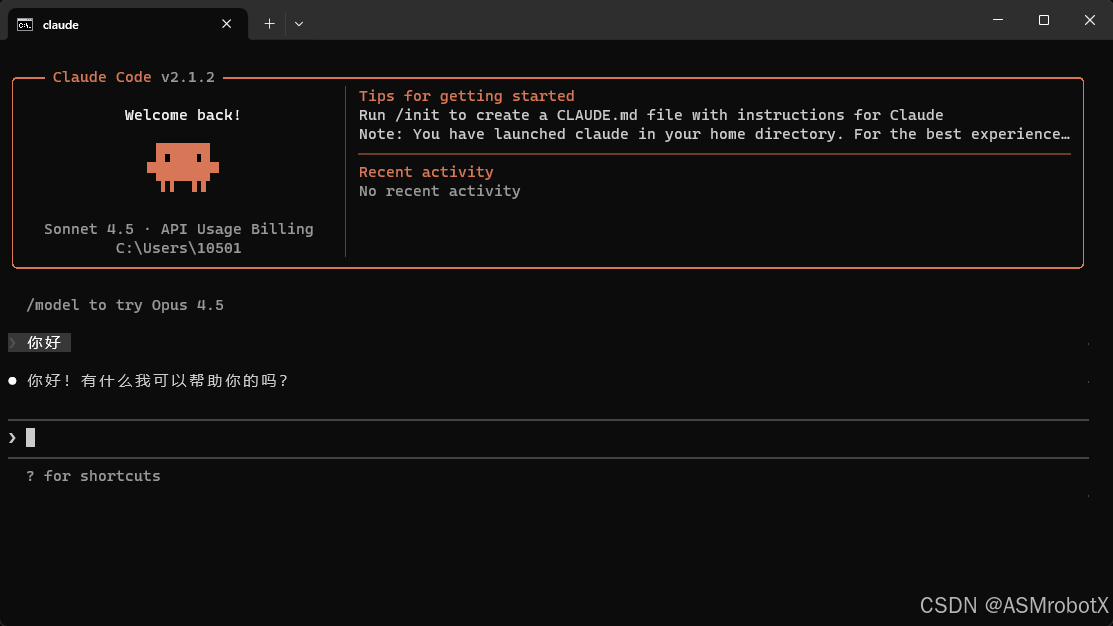
Task: Click the 'Tips for getting started' heading
Action: click(x=466, y=96)
